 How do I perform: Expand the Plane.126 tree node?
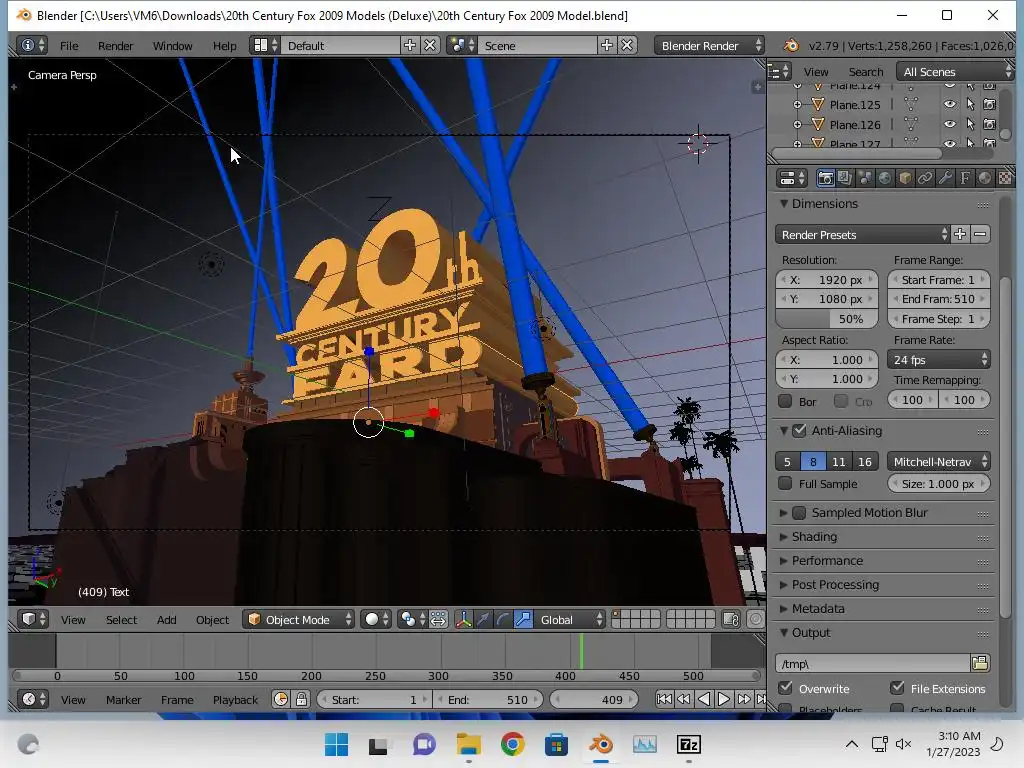pyautogui.click(x=797, y=124)
